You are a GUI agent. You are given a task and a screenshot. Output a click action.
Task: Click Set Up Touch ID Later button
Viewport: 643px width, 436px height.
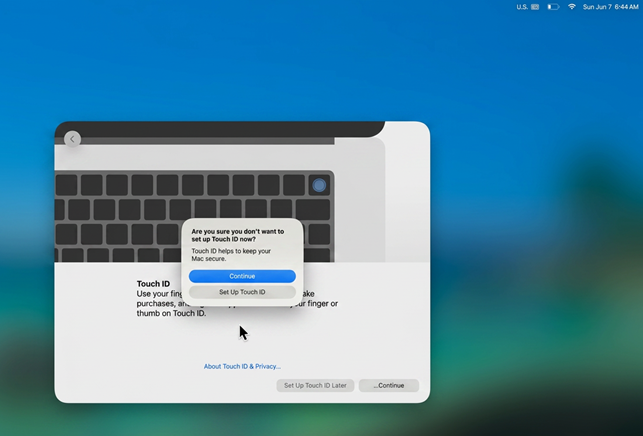pyautogui.click(x=315, y=385)
